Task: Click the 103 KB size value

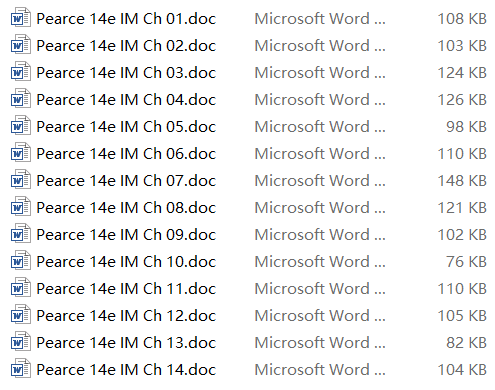Action: [x=462, y=46]
